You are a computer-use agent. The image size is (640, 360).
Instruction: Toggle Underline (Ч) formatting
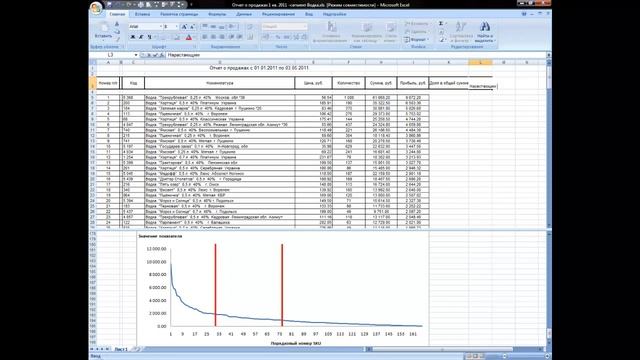(149, 37)
